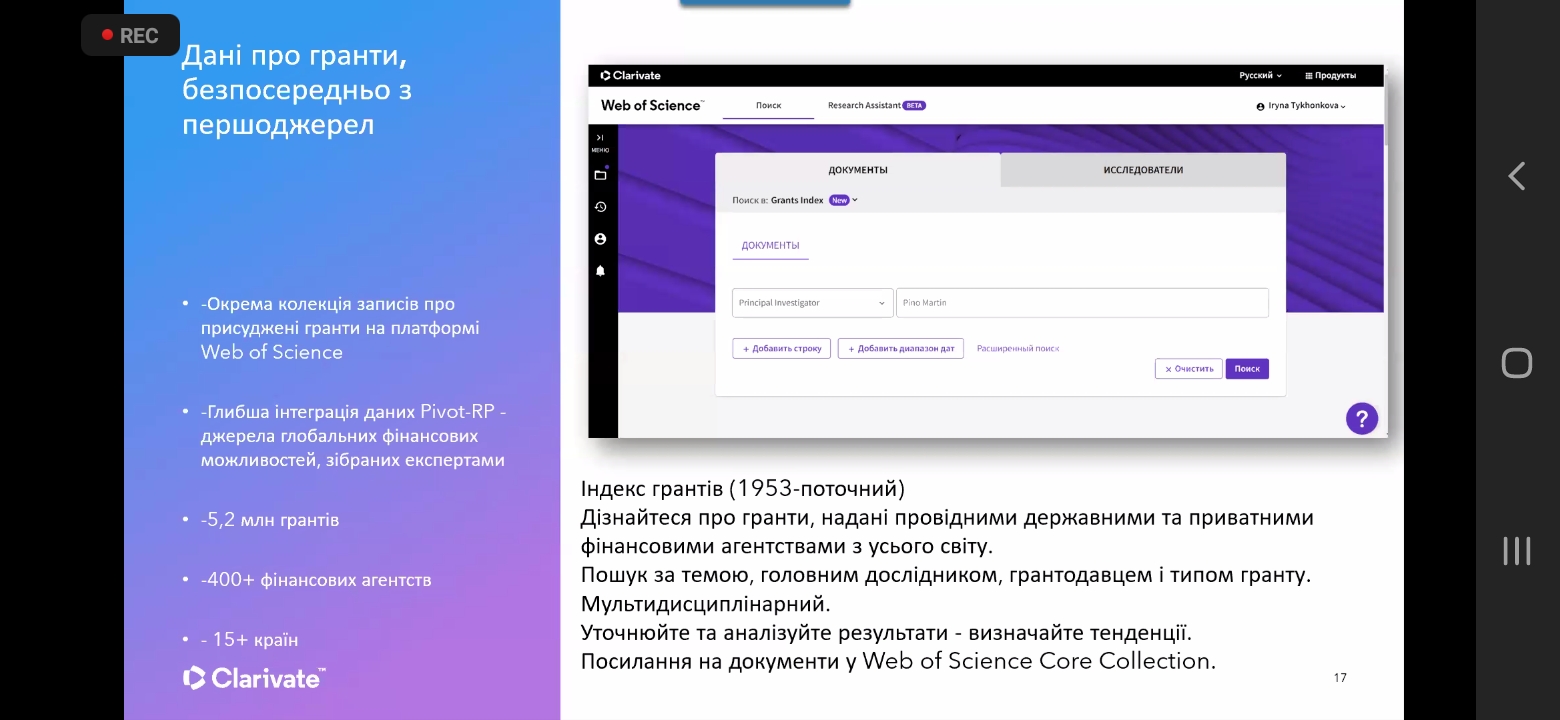Click the slide number 17

pos(1340,678)
